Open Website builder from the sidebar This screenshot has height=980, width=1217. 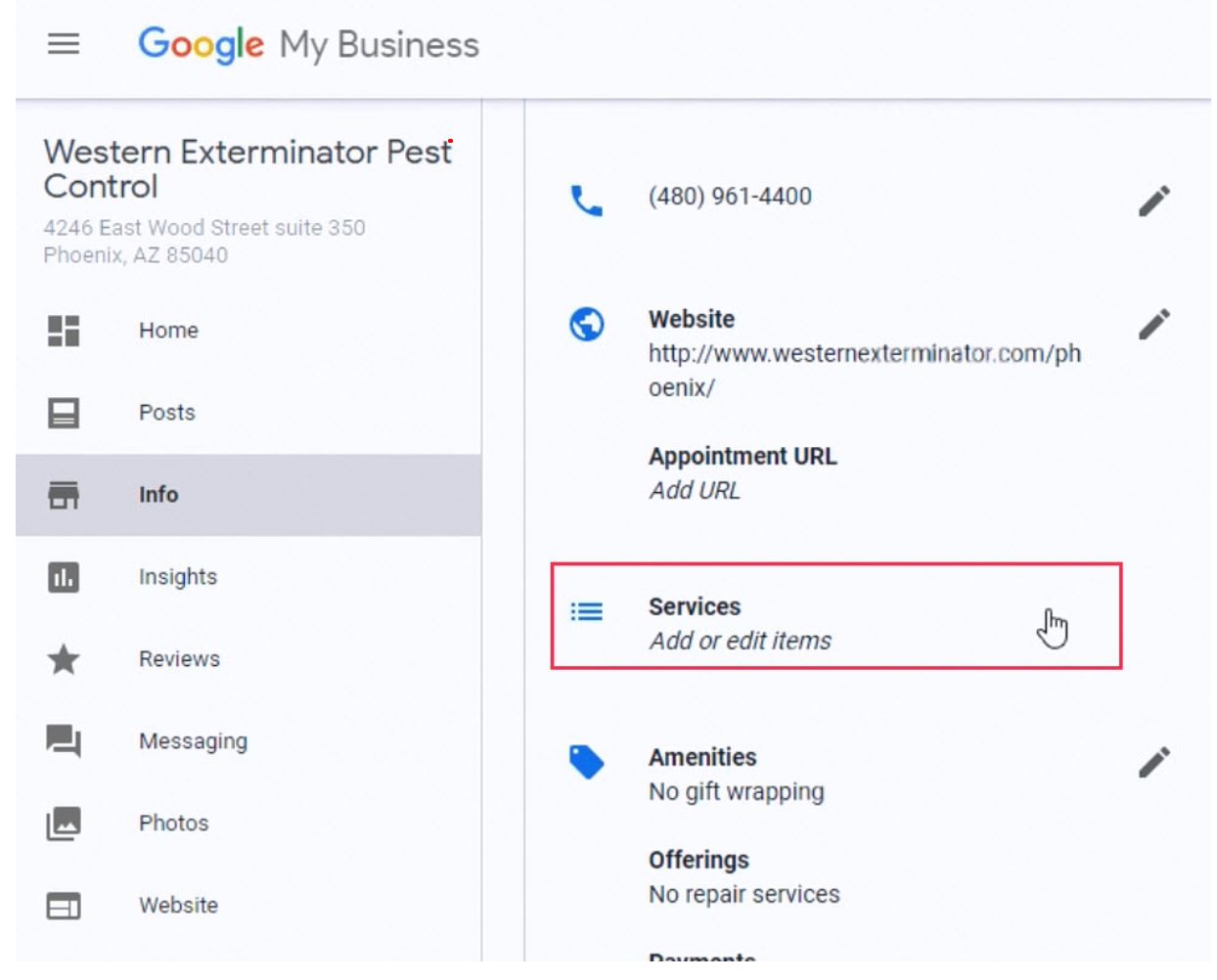pos(248,906)
